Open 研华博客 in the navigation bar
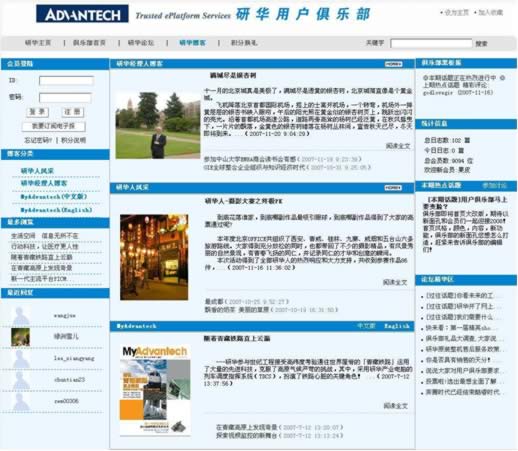The height and width of the screenshot is (451, 518). click(192, 43)
